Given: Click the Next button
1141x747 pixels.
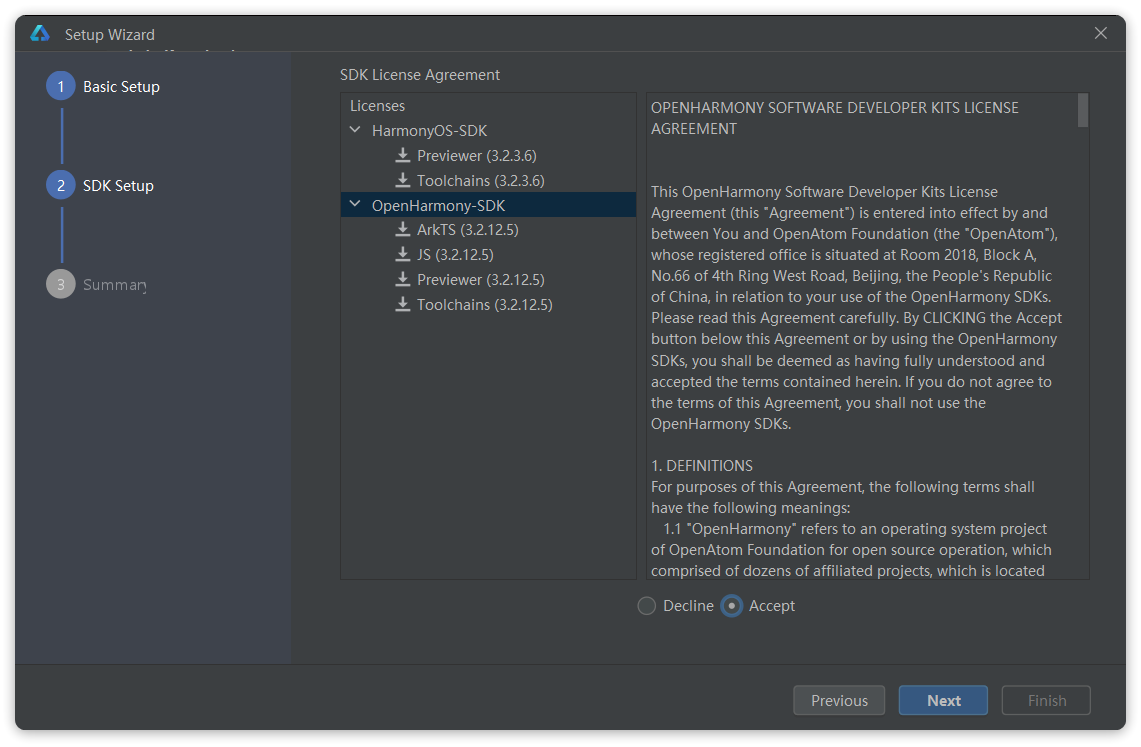Looking at the screenshot, I should (943, 700).
